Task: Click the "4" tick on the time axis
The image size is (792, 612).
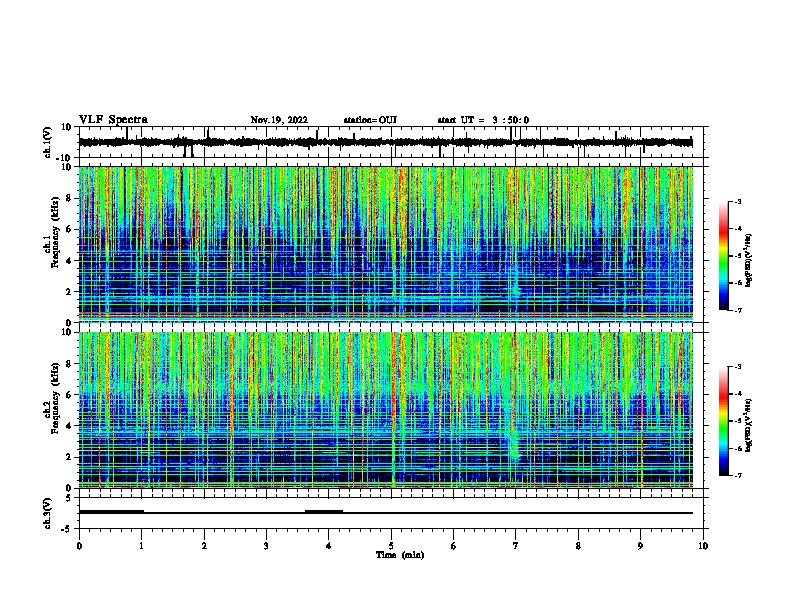Action: 329,546
